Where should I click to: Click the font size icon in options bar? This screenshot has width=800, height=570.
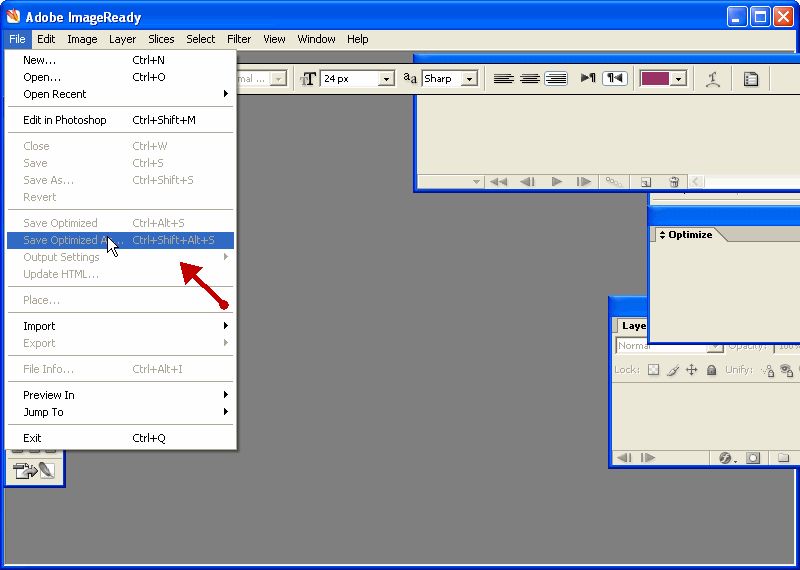pos(308,79)
